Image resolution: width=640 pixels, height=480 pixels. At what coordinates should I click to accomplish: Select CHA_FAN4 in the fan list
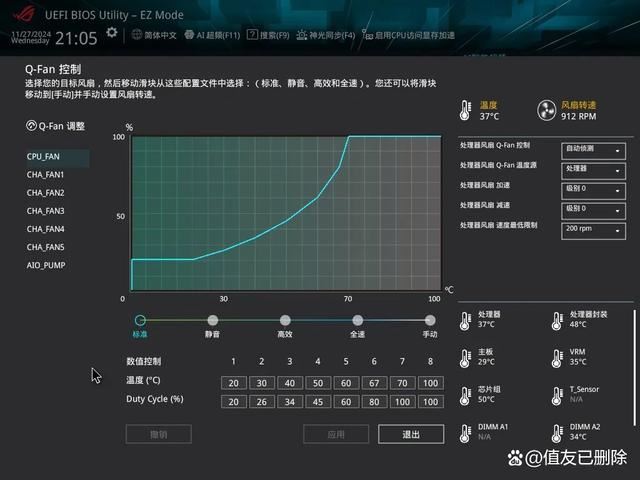45,229
